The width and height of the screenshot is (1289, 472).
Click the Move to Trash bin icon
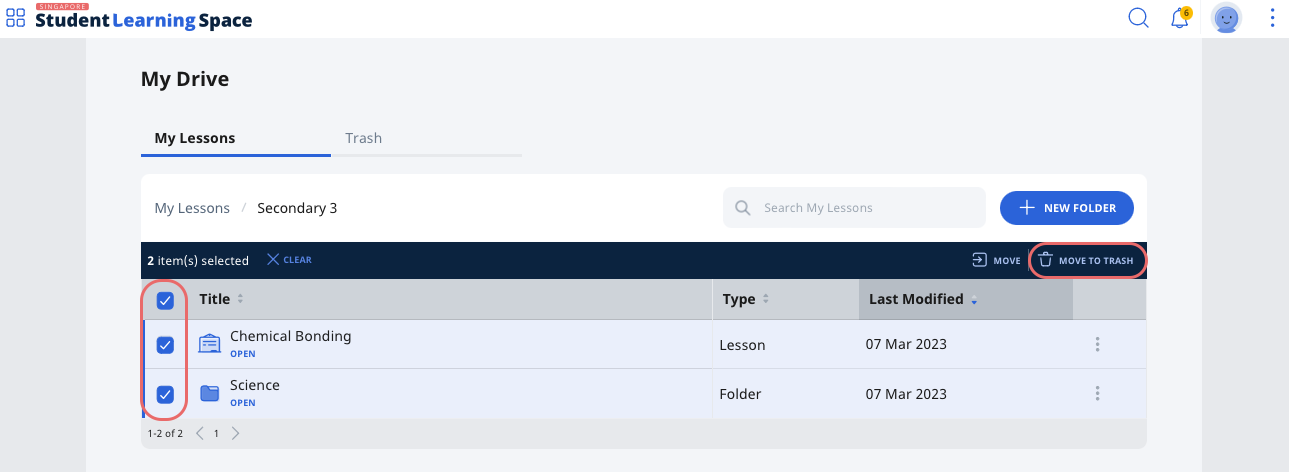(1045, 260)
